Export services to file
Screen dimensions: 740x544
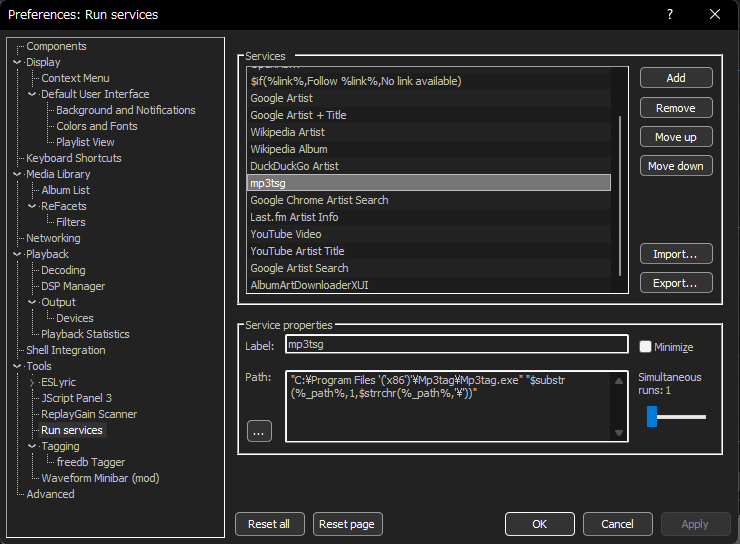[676, 283]
